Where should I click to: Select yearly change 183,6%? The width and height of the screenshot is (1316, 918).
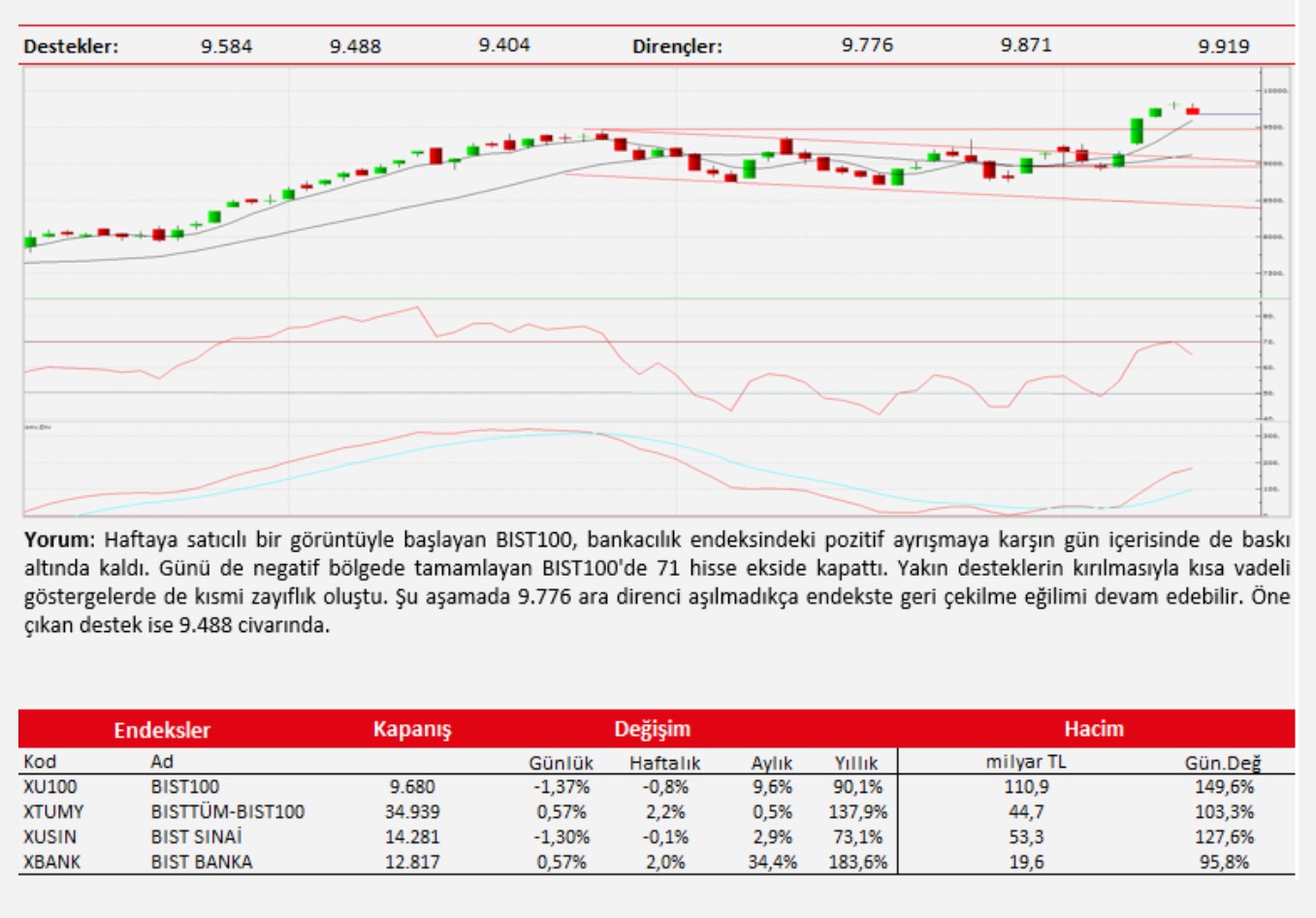point(857,862)
